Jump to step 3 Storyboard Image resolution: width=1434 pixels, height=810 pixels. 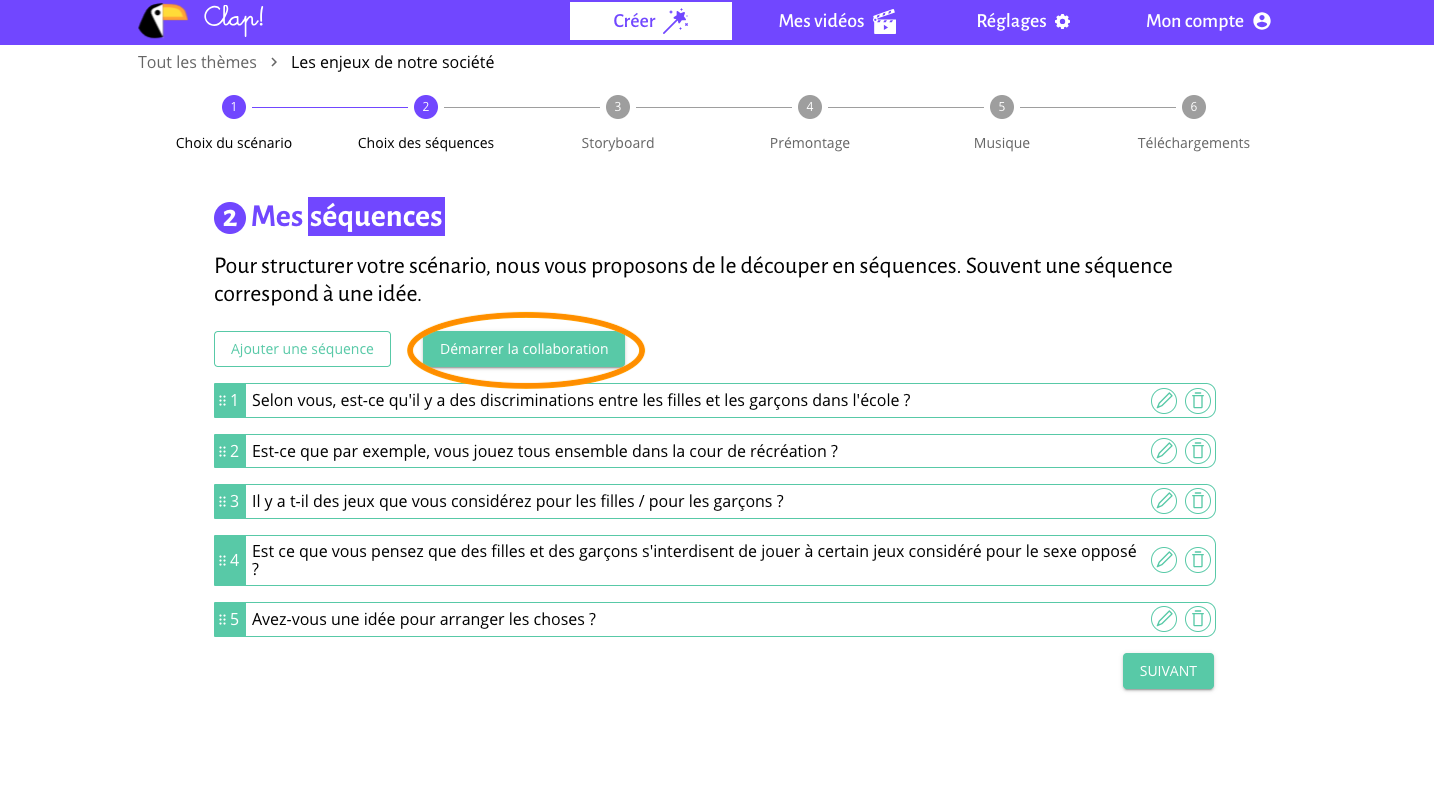[617, 107]
